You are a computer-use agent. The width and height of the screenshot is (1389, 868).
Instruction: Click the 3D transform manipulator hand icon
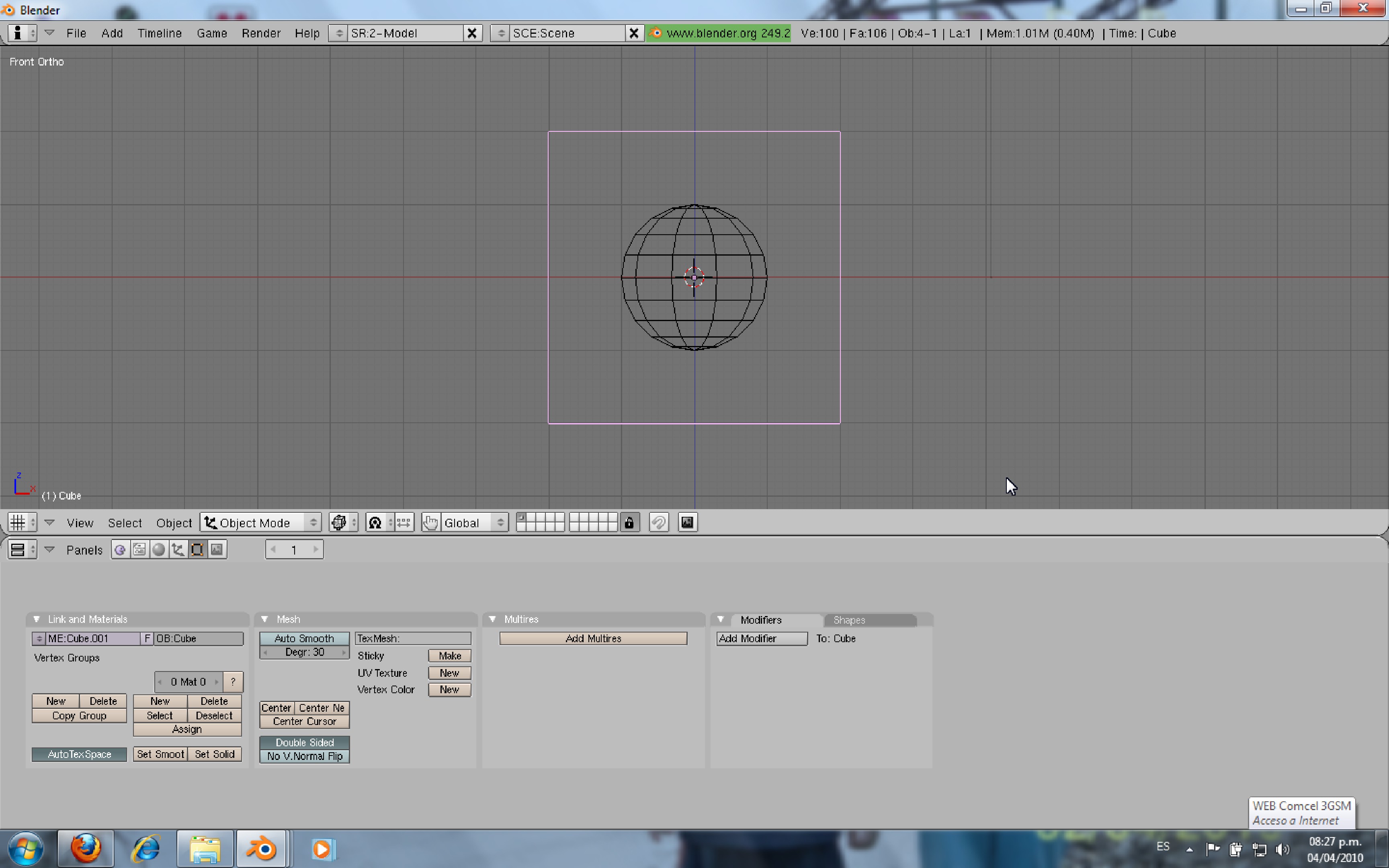coord(430,522)
